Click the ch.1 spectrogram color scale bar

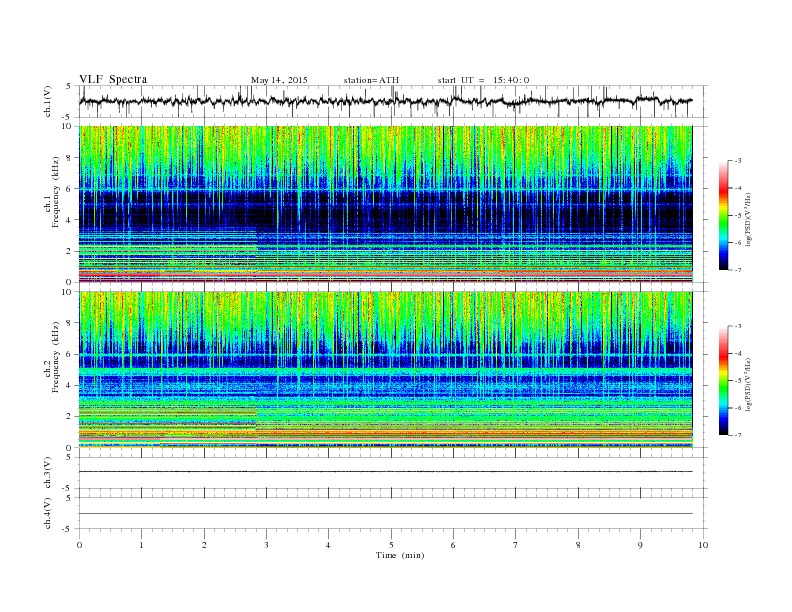(x=723, y=215)
